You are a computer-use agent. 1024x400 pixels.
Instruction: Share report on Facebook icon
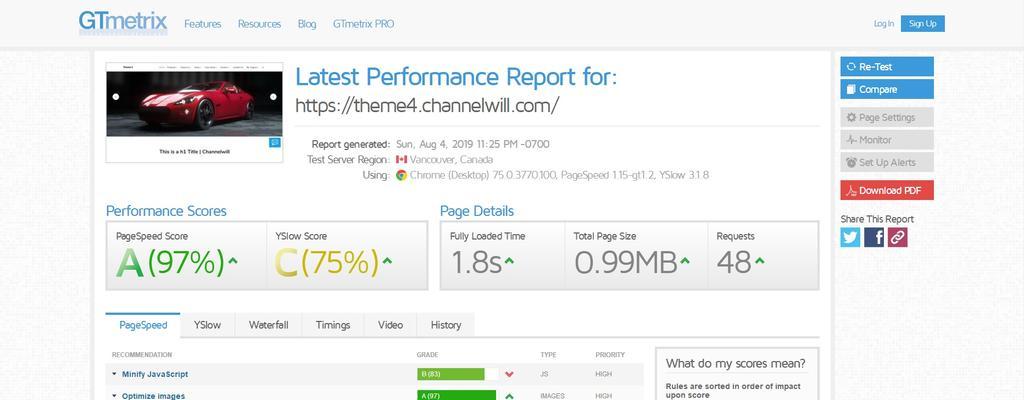tap(874, 237)
